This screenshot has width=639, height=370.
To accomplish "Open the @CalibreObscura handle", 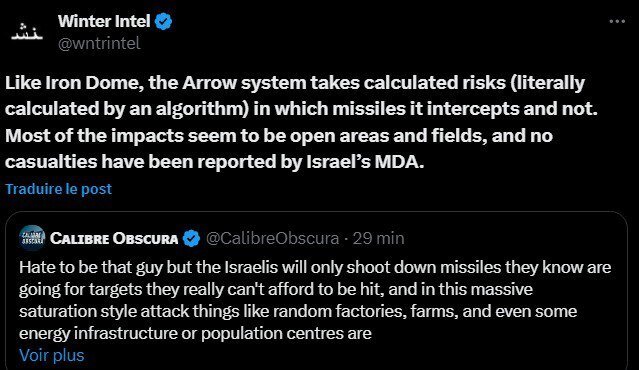I will coord(272,238).
